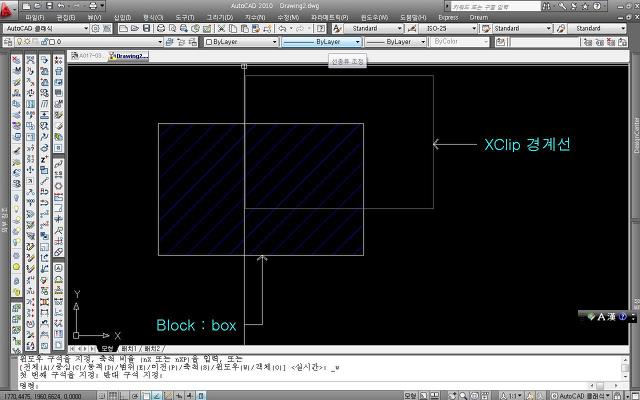The height and width of the screenshot is (400, 640).
Task: Click the Layer Previous icon
Action: [181, 42]
